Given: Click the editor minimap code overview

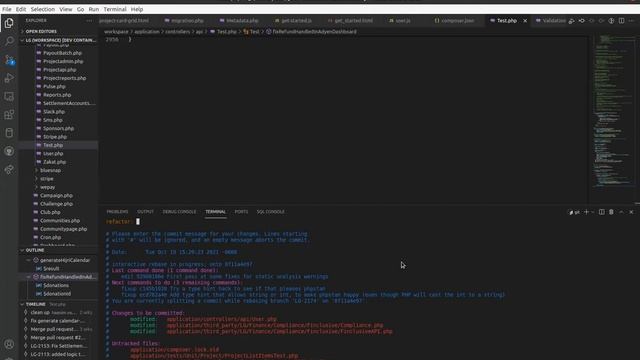Looking at the screenshot, I should 613,110.
